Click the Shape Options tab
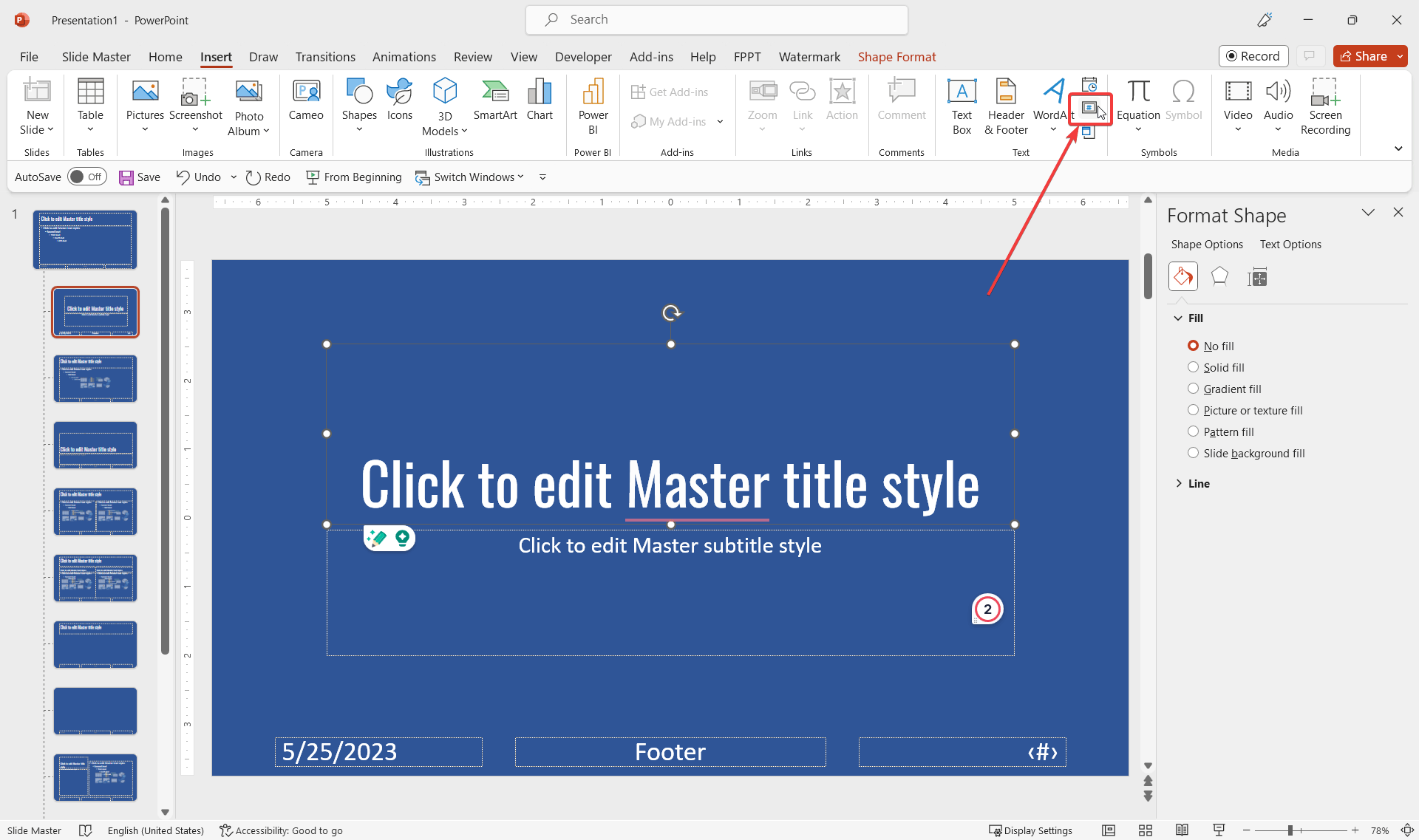Screen dimensions: 1419x840 (x=1207, y=244)
